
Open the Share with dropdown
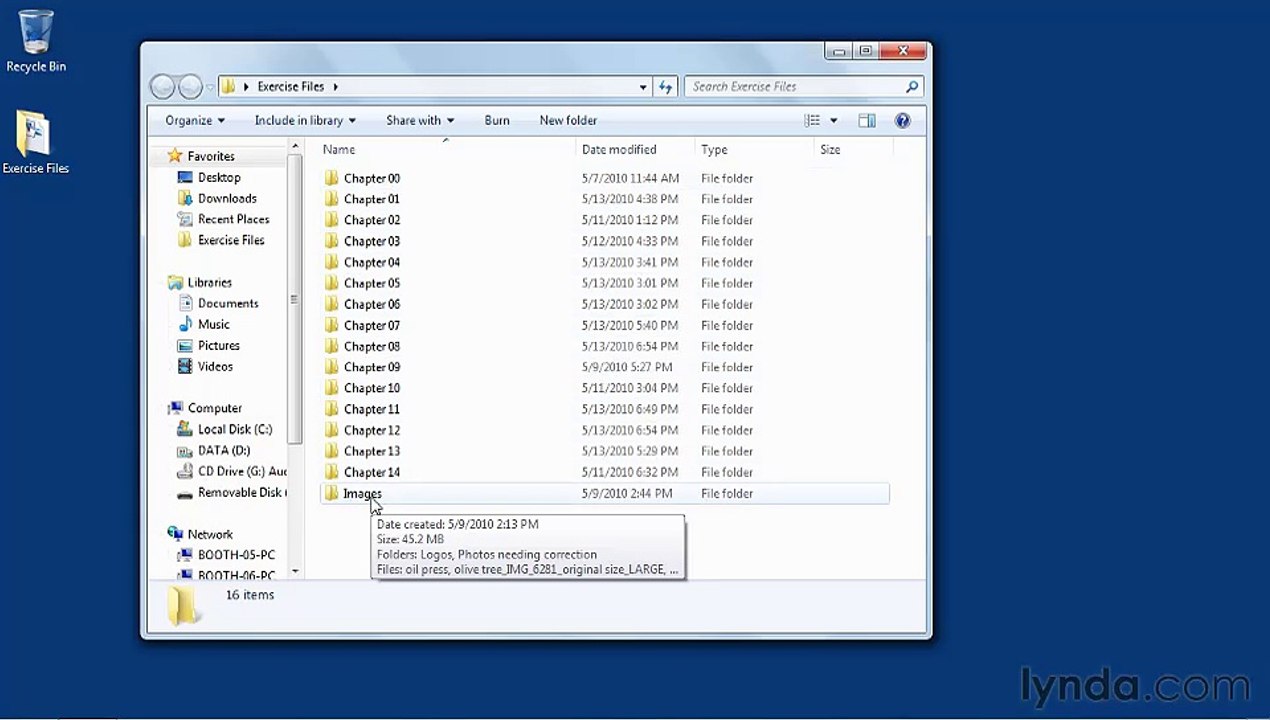tap(420, 120)
